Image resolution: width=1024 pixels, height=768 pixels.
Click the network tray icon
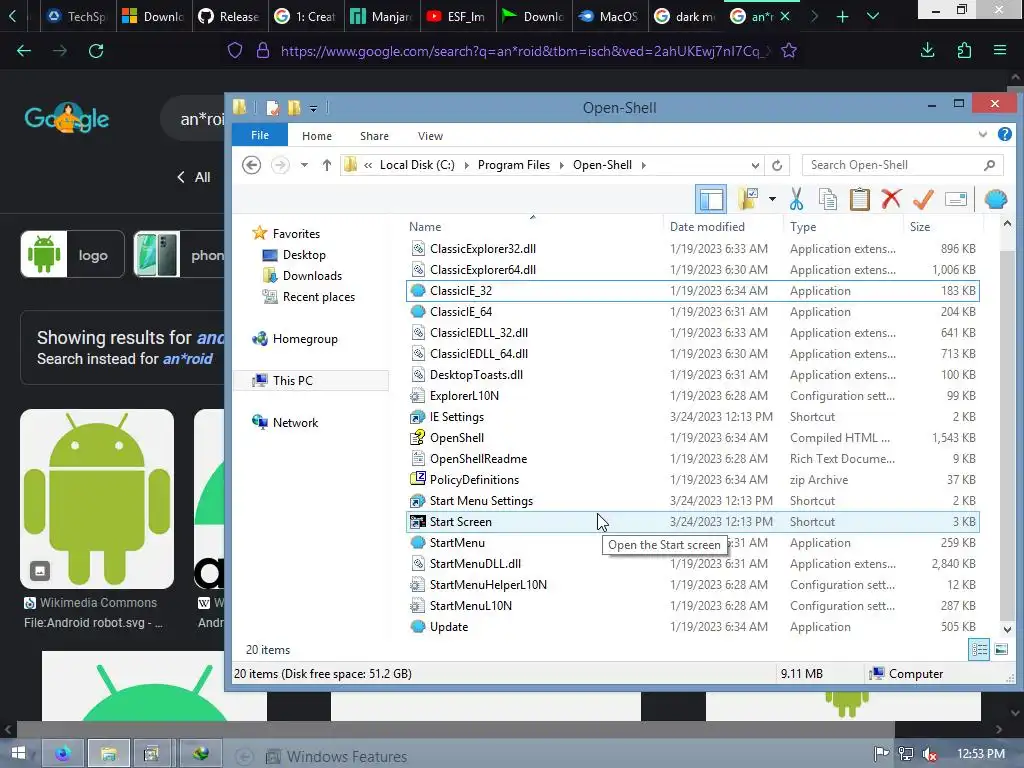906,754
